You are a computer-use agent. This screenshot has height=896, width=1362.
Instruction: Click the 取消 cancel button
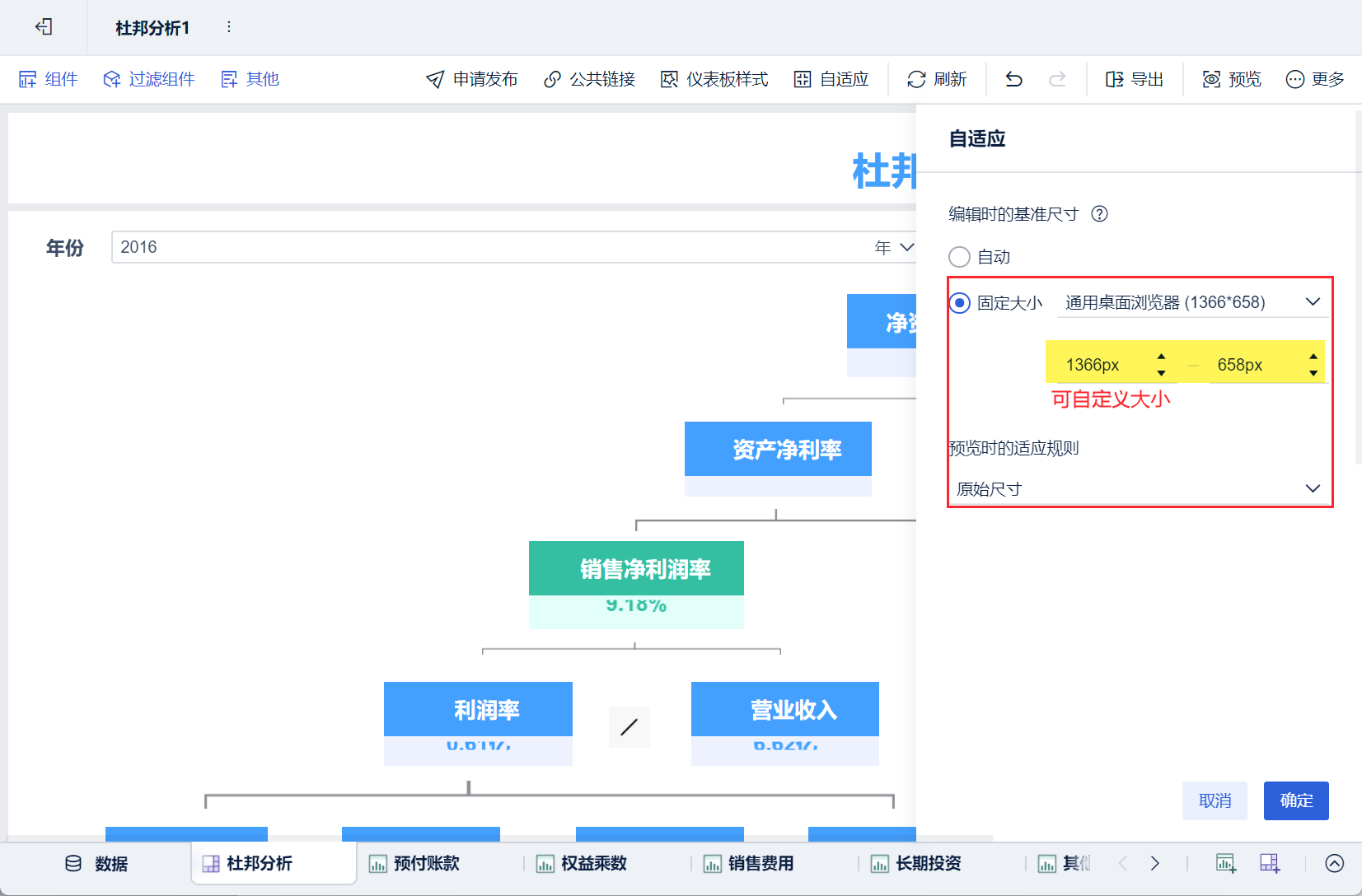click(1215, 800)
